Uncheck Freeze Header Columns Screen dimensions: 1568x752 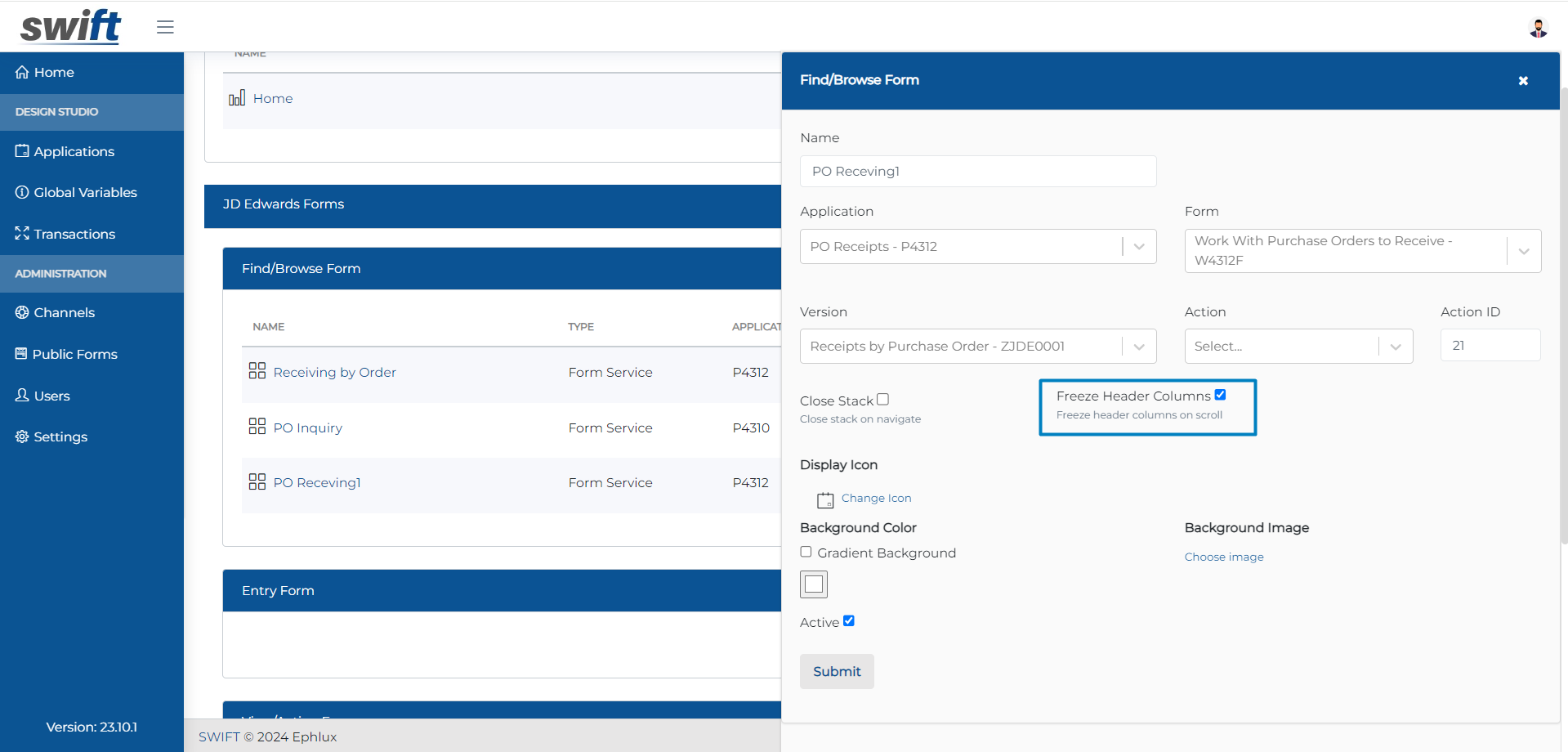1220,395
